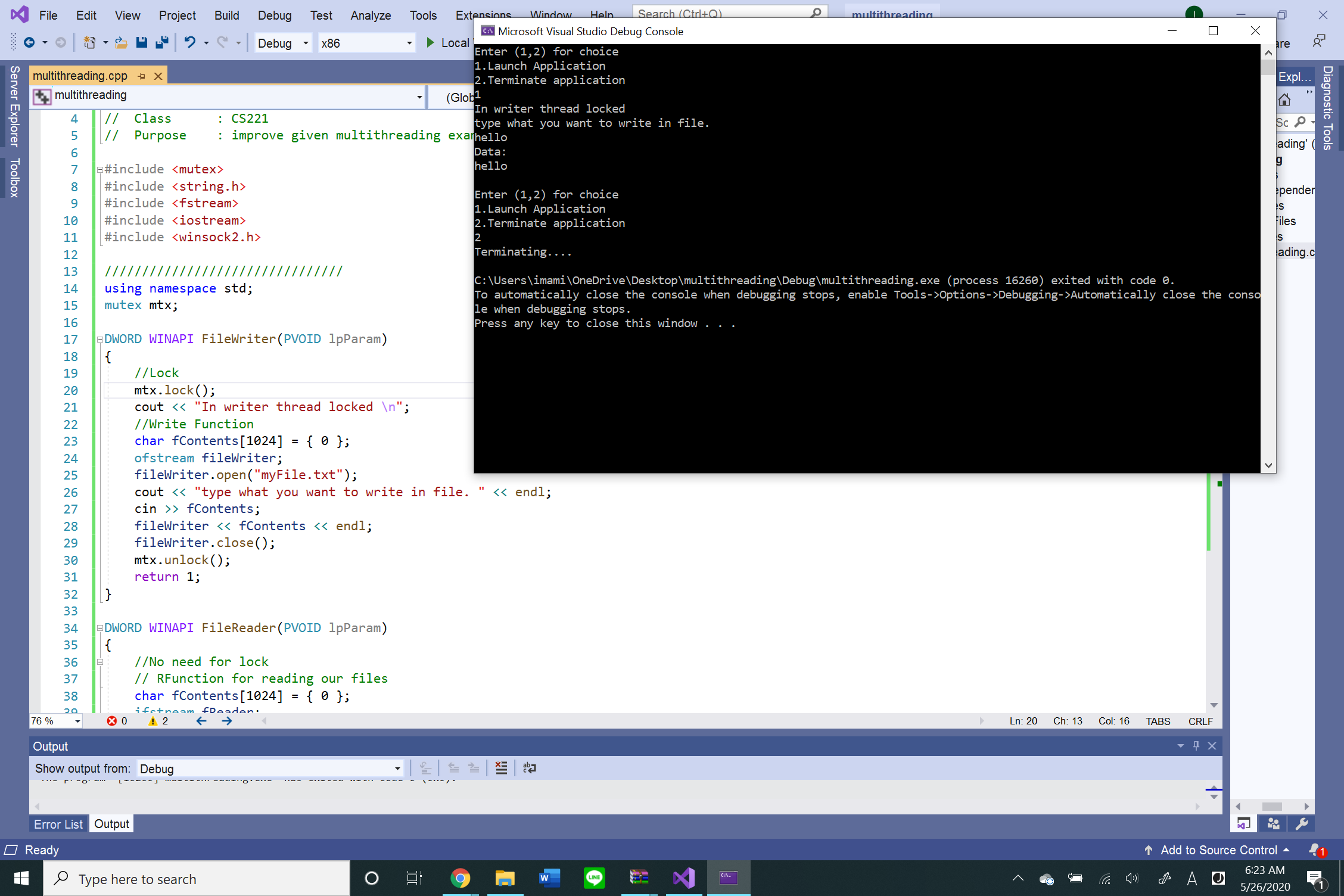Click the New Project toolbar icon
Image resolution: width=1344 pixels, height=896 pixels.
(89, 43)
